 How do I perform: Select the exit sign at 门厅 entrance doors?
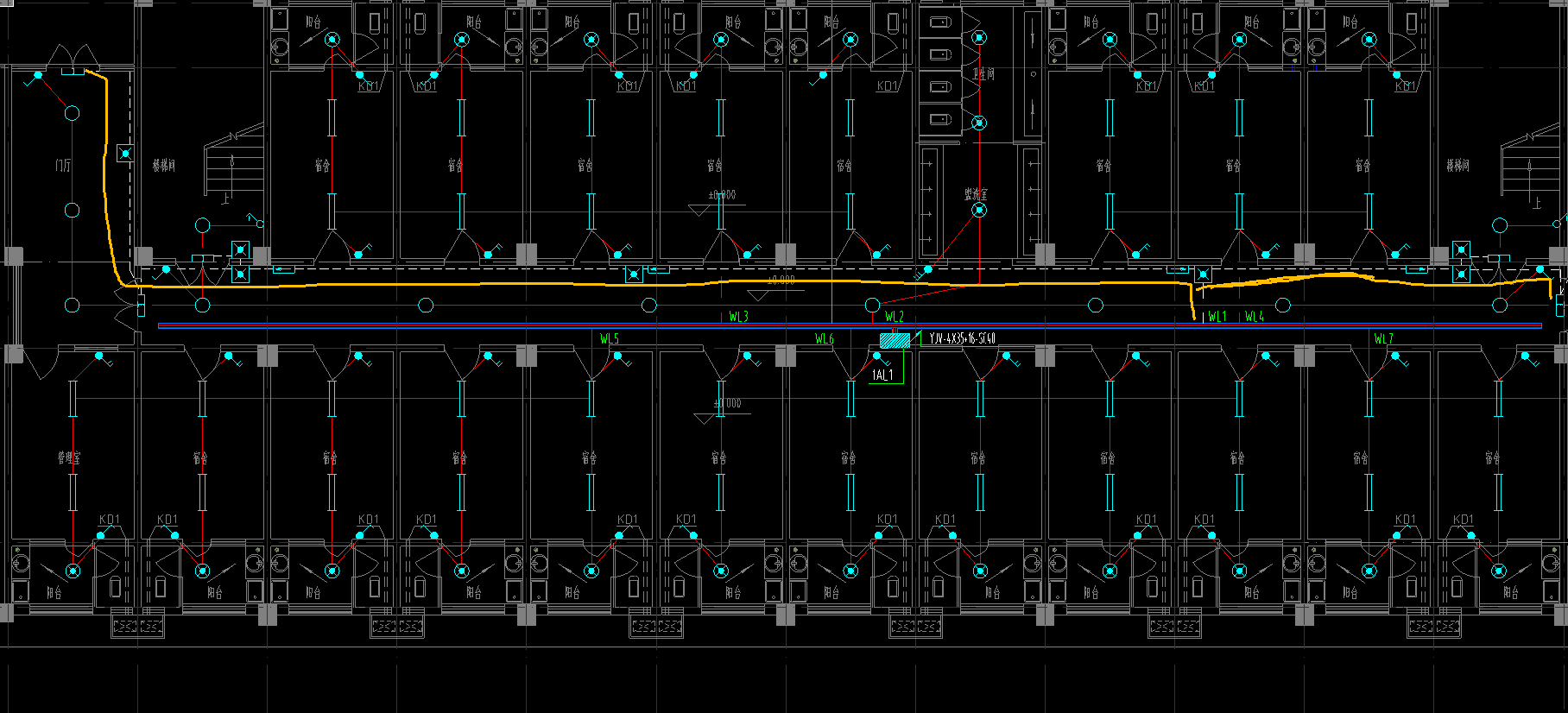tap(73, 71)
